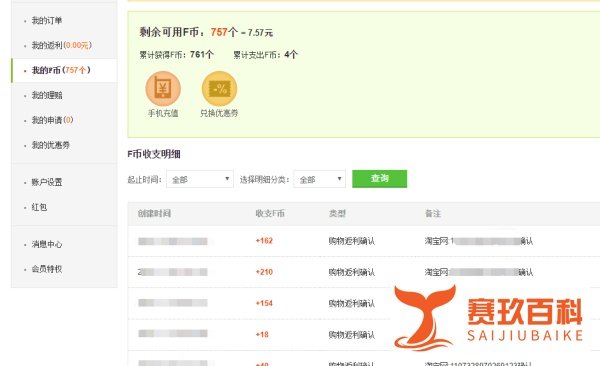The width and height of the screenshot is (600, 366).
Task: Open 会员特权 sidebar item
Action: pos(47,269)
